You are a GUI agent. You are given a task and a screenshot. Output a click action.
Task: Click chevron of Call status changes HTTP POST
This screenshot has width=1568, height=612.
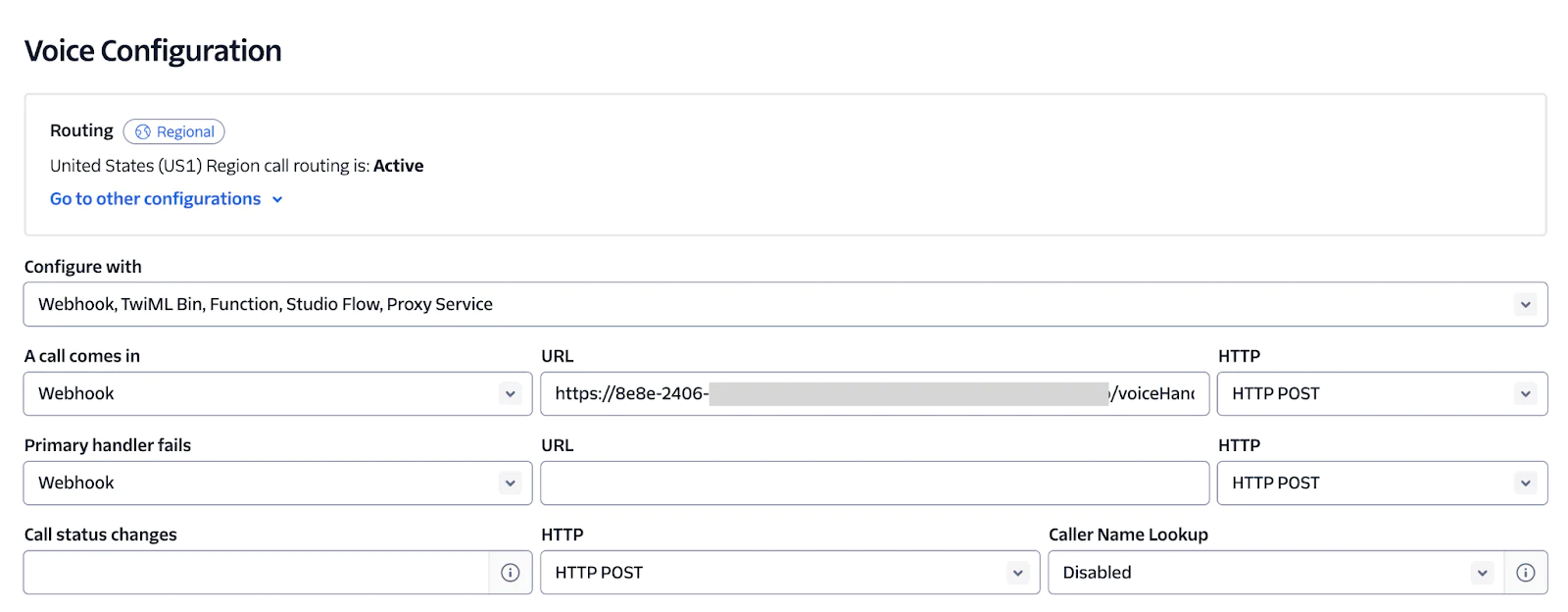(x=1017, y=572)
